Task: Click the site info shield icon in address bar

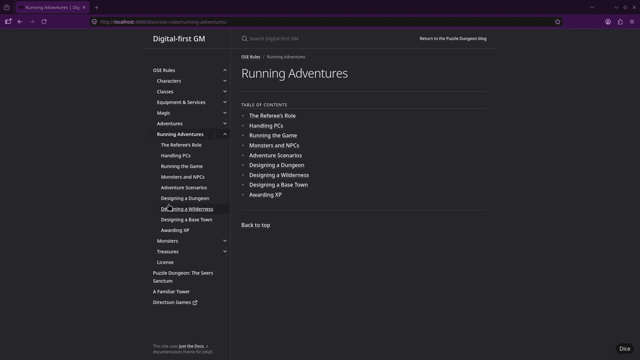Action: (94, 22)
